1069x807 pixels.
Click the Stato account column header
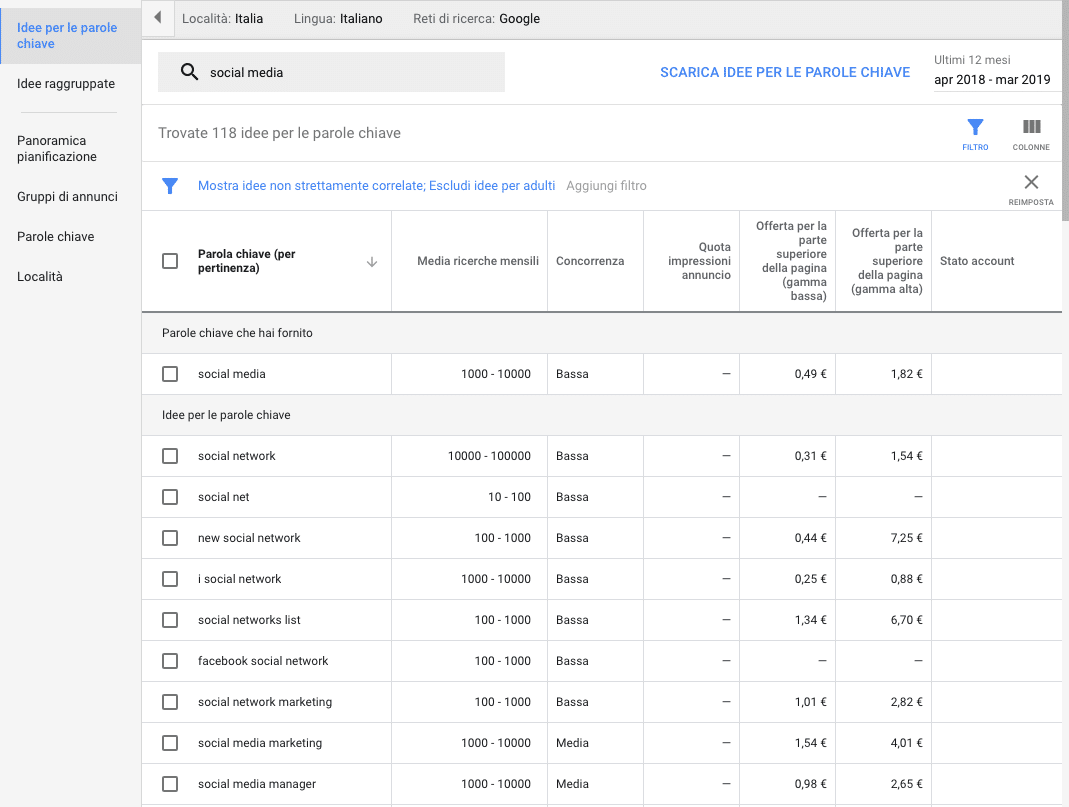coord(977,261)
